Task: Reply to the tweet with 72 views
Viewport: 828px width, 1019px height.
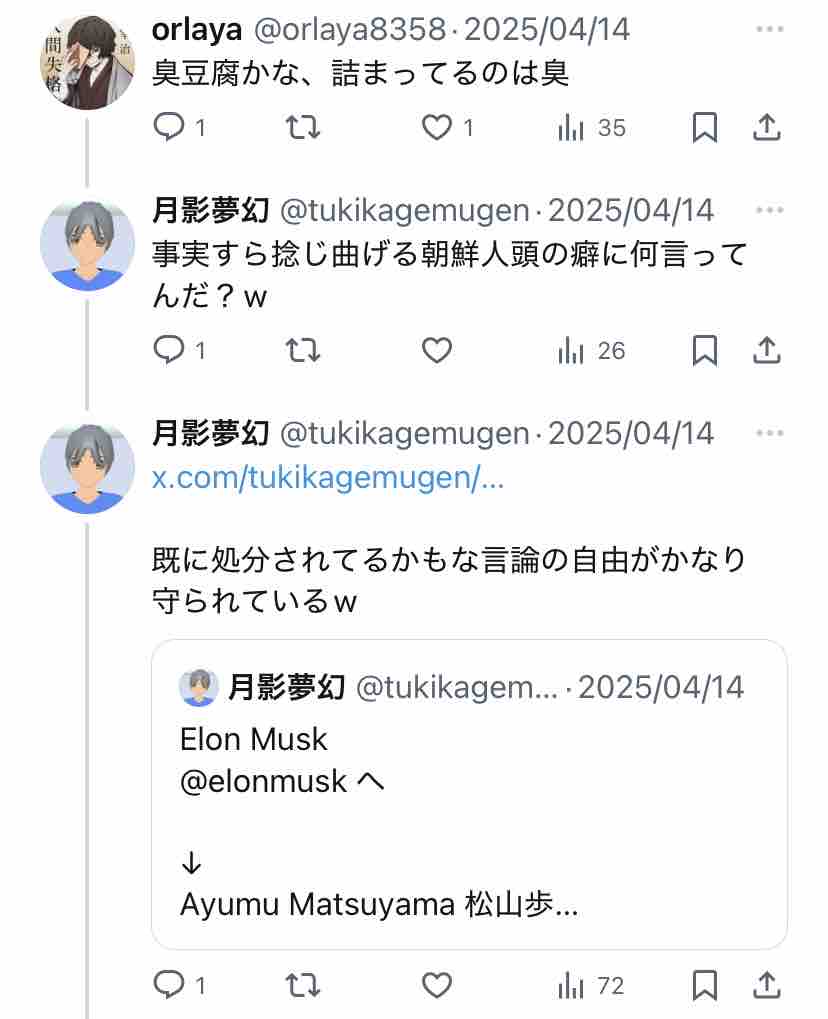Action: 179,985
